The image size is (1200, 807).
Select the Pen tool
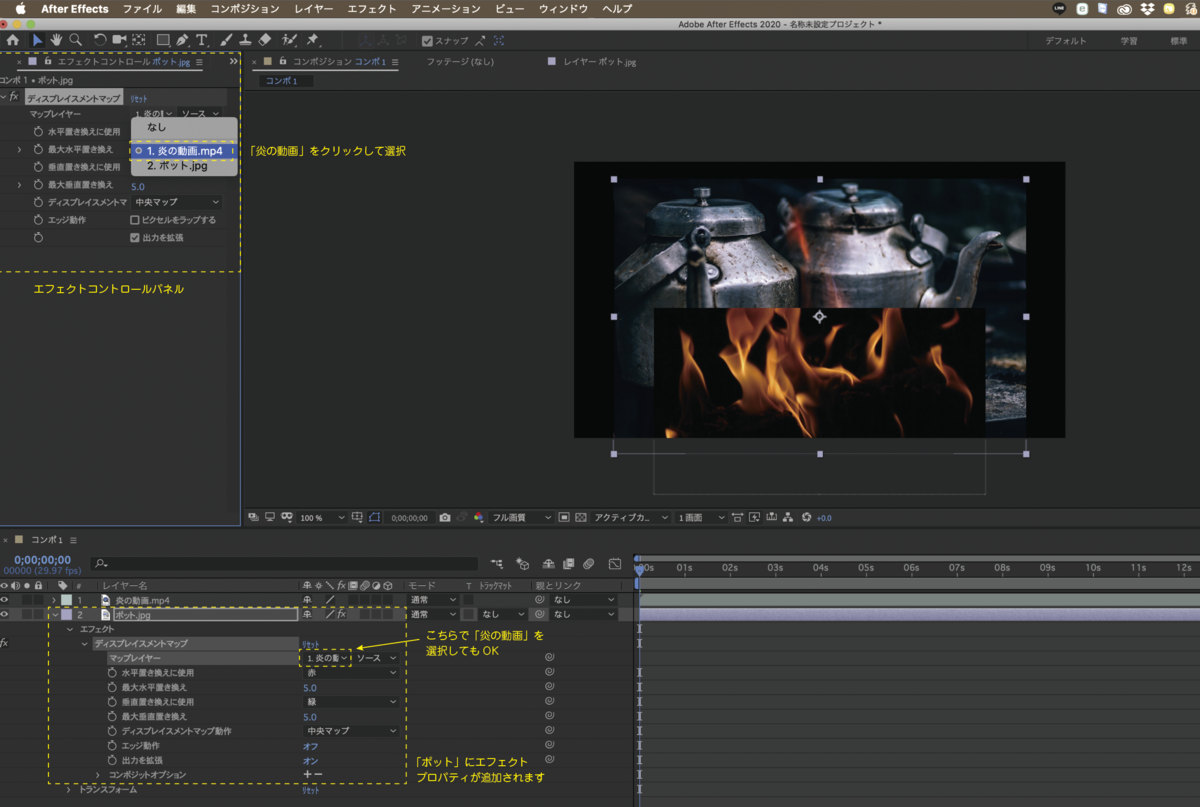pos(182,40)
